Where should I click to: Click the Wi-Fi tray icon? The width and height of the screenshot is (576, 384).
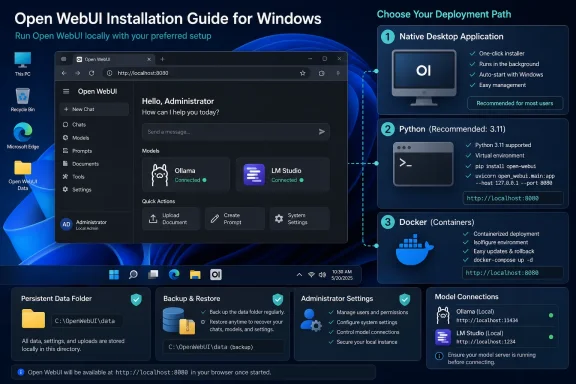(x=311, y=274)
